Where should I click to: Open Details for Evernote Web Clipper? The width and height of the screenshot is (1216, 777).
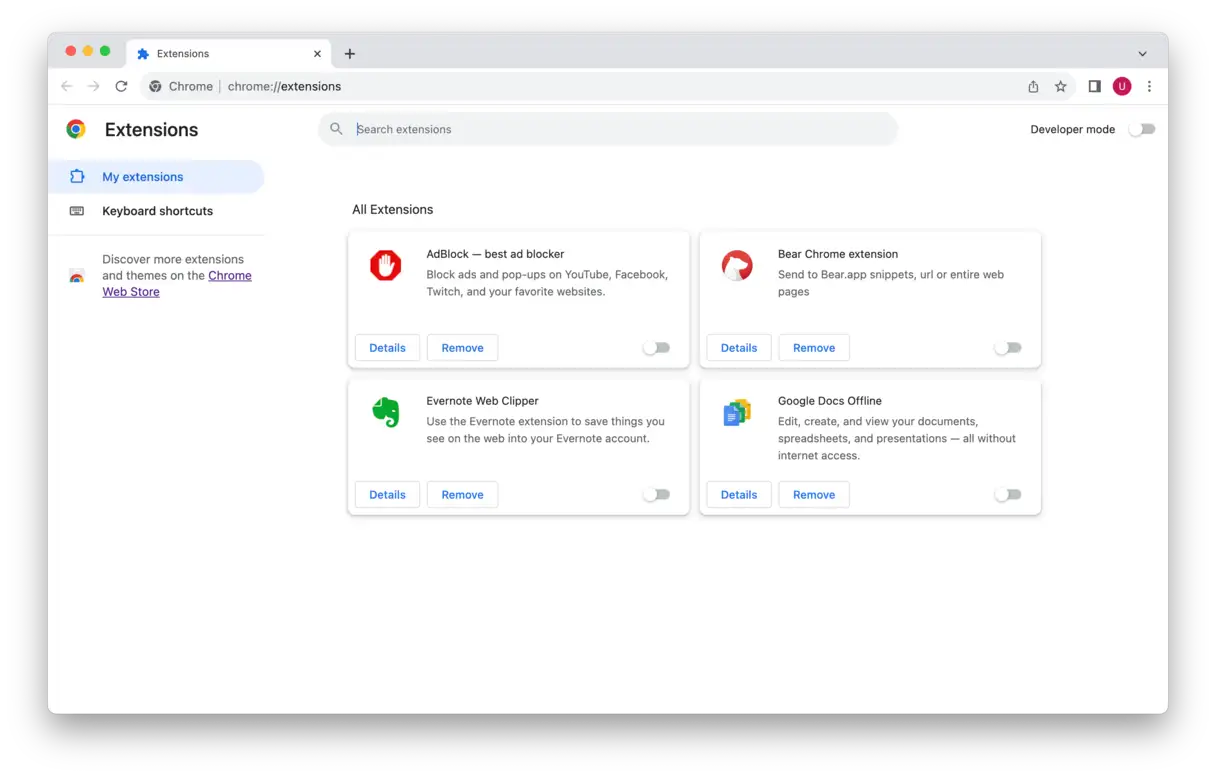[x=387, y=495]
